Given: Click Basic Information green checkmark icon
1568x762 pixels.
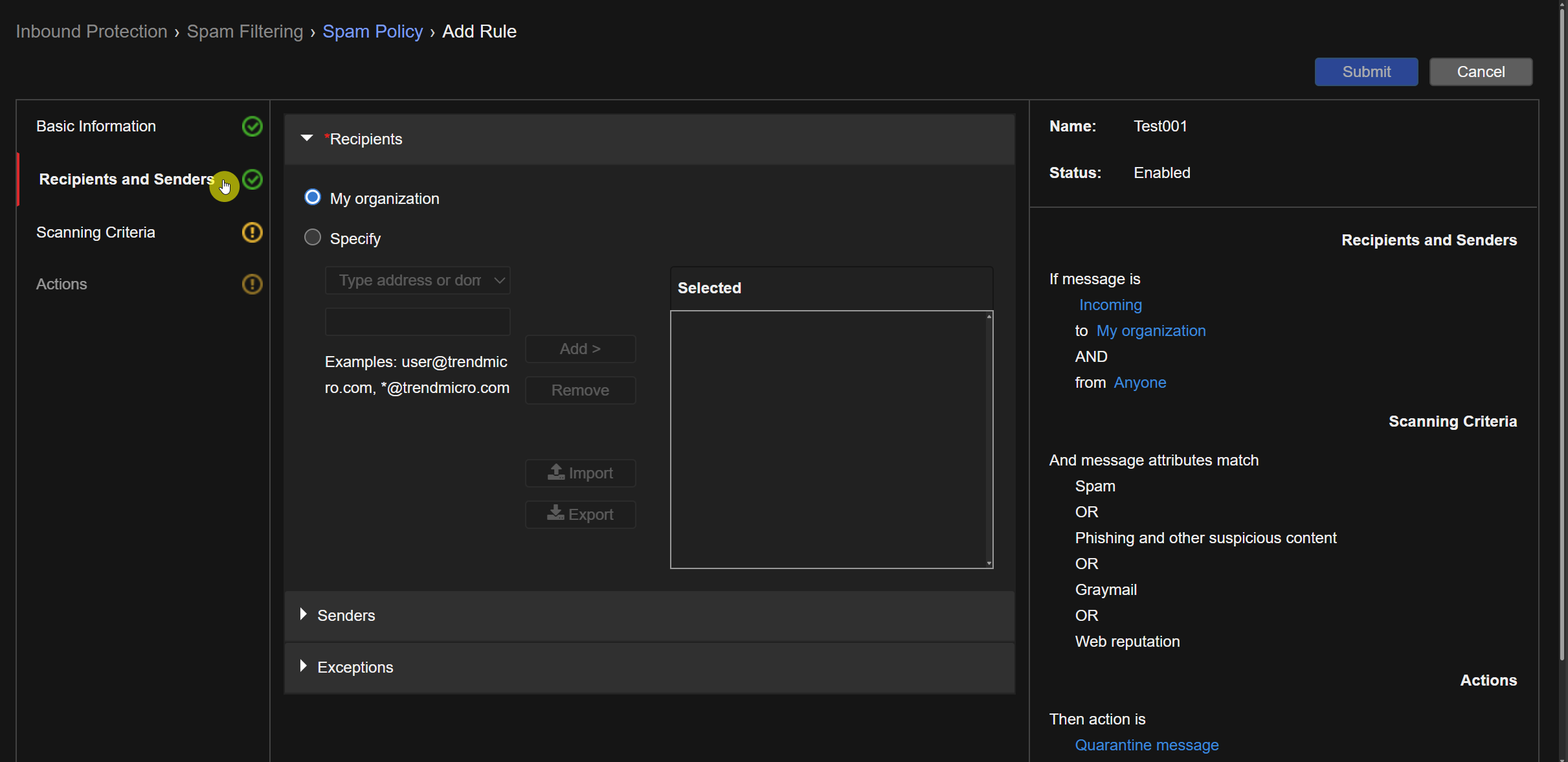Looking at the screenshot, I should [252, 126].
